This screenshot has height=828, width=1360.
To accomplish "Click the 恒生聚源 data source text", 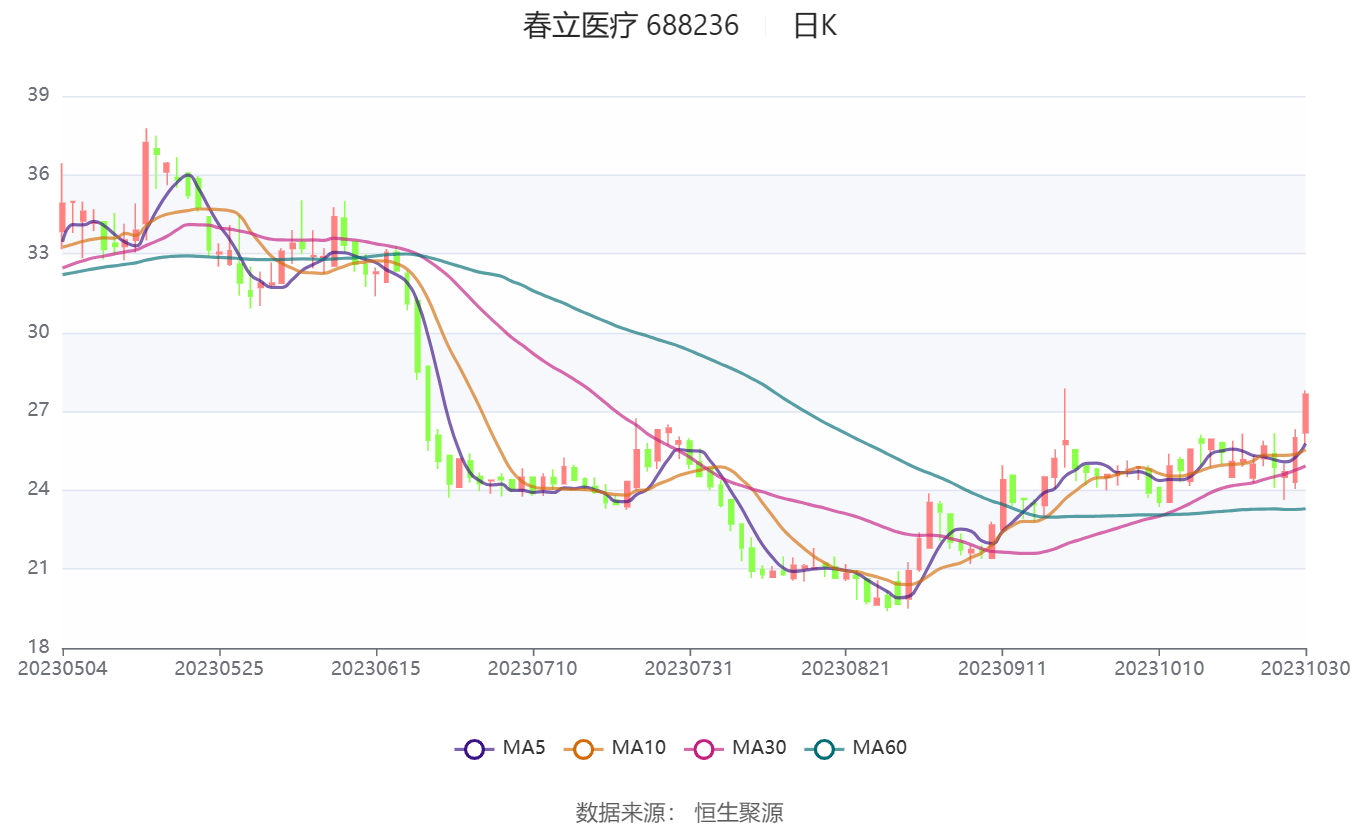I will [739, 812].
